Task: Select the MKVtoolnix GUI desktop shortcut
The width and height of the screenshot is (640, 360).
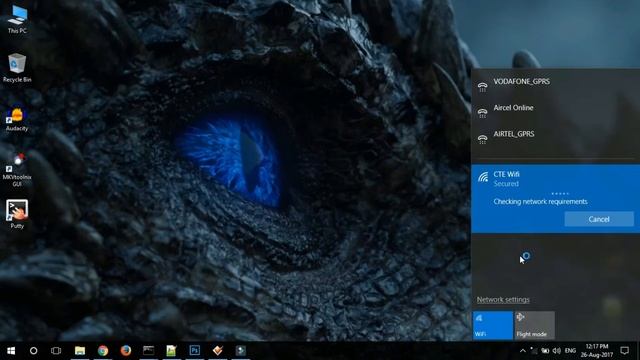Action: 17,170
